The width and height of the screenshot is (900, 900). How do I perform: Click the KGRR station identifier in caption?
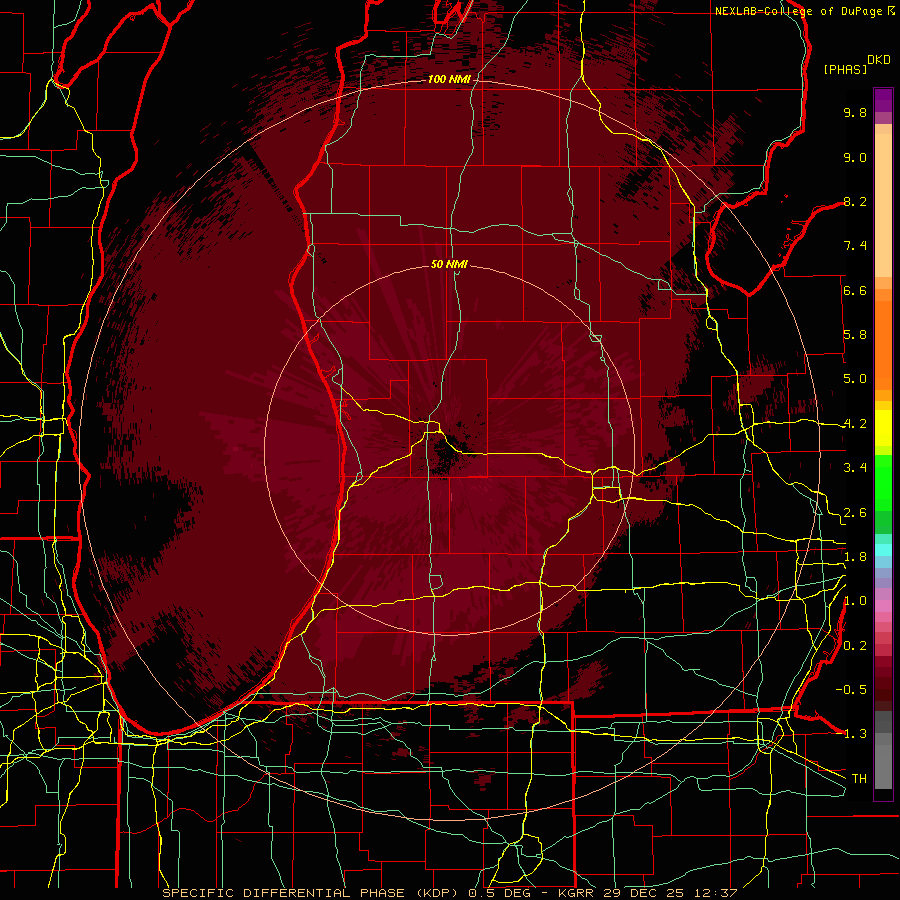578,893
